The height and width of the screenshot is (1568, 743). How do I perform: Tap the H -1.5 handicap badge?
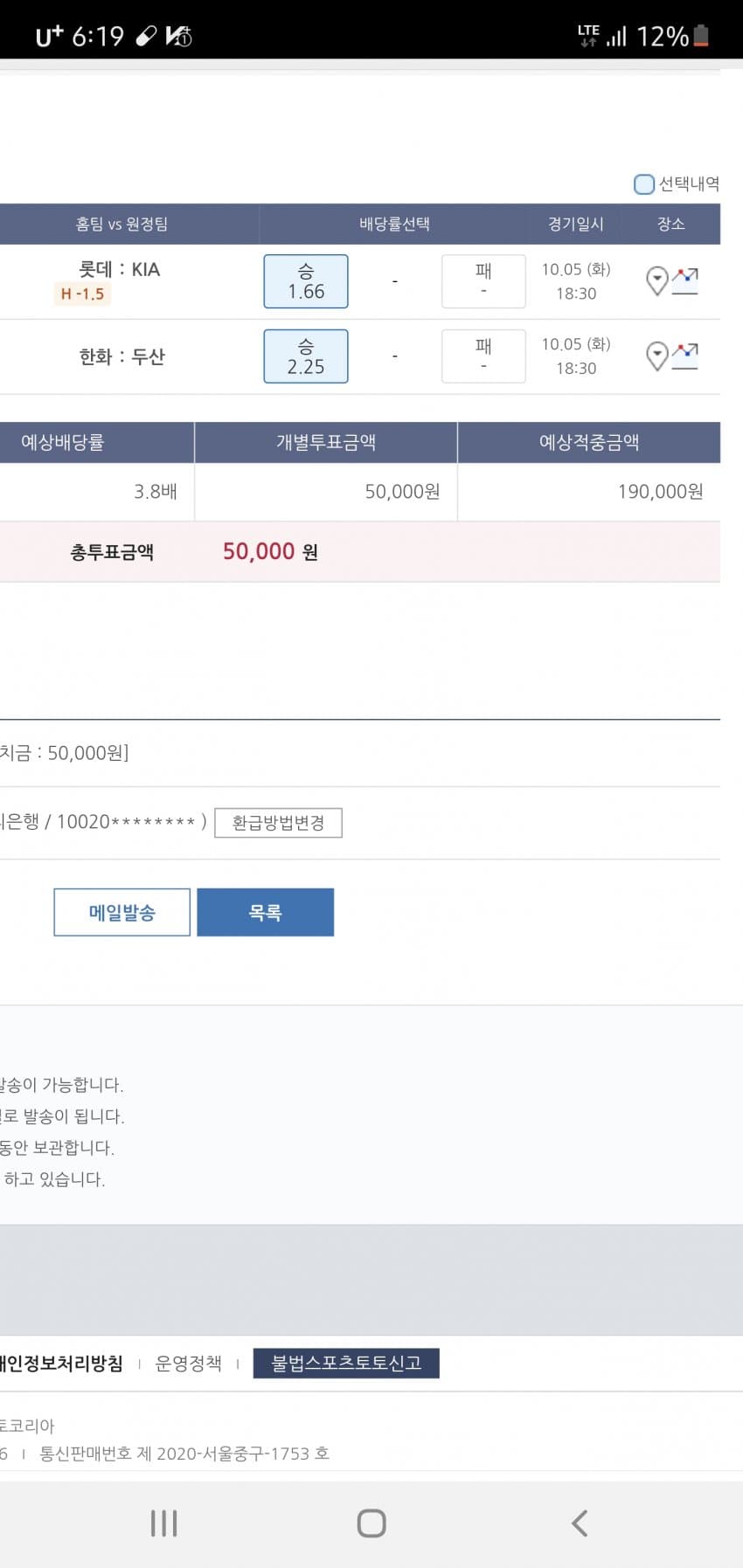82,294
